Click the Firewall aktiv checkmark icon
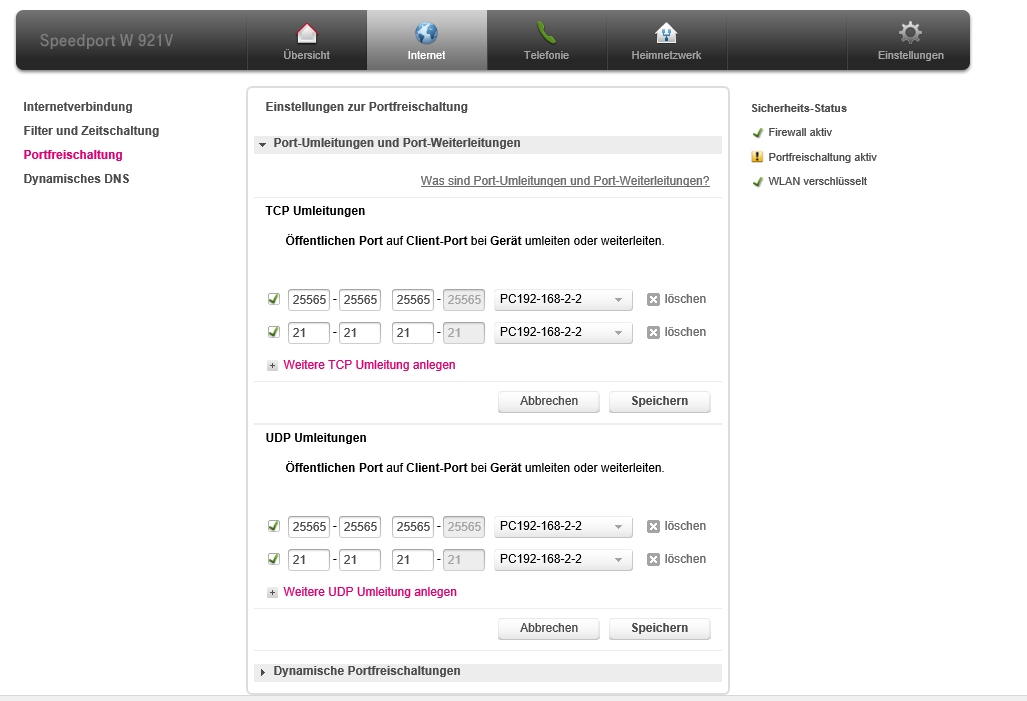Screen dimensions: 1027x701 coord(758,133)
